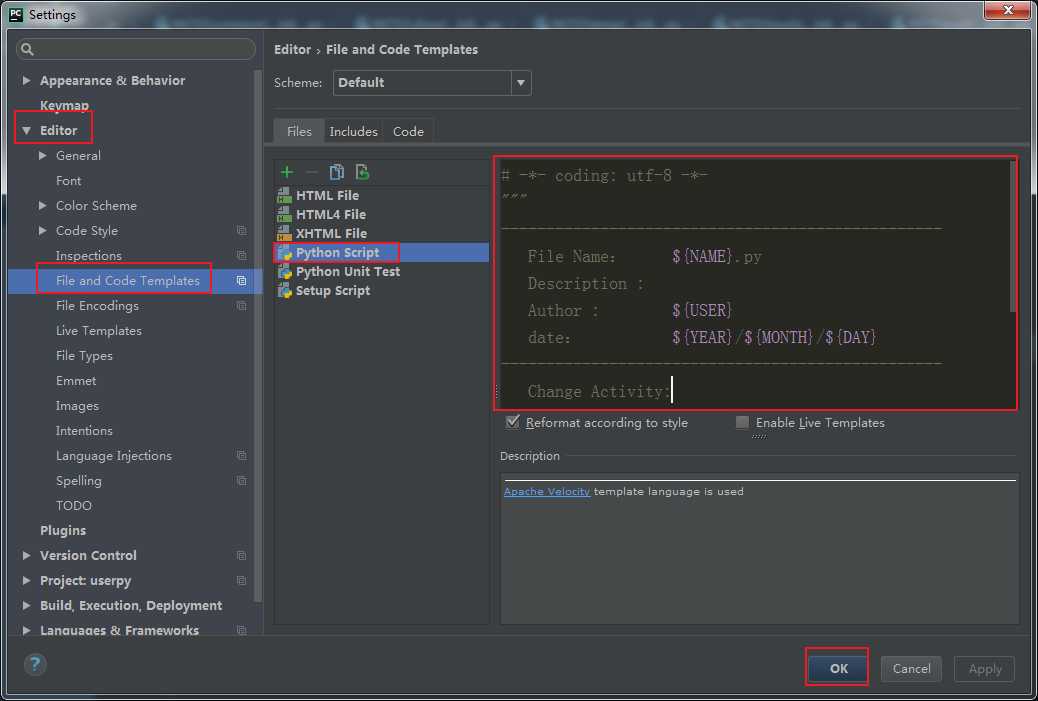
Task: Switch to the Files tab
Action: (299, 131)
